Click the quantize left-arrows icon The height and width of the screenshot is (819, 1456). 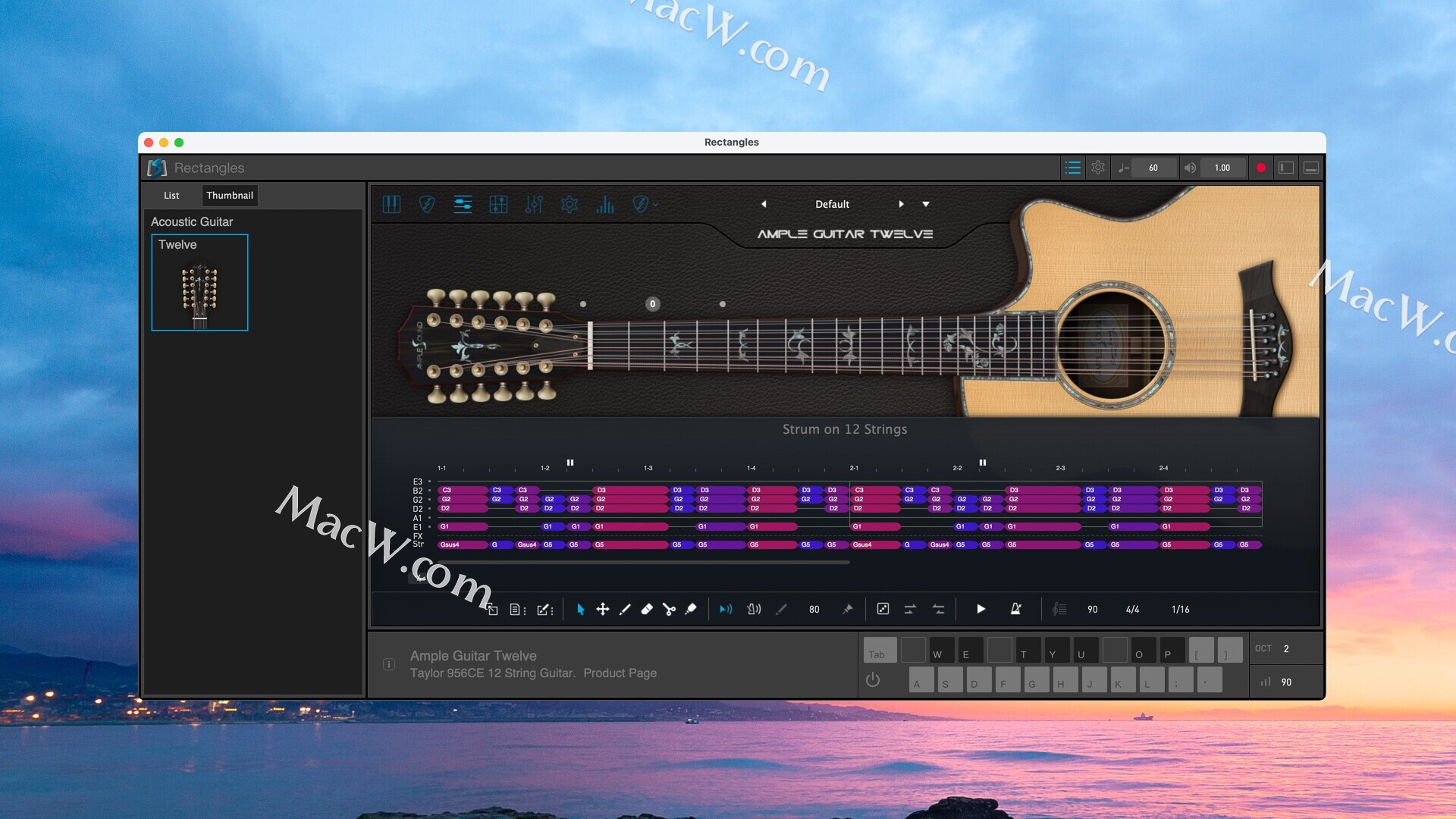[938, 609]
